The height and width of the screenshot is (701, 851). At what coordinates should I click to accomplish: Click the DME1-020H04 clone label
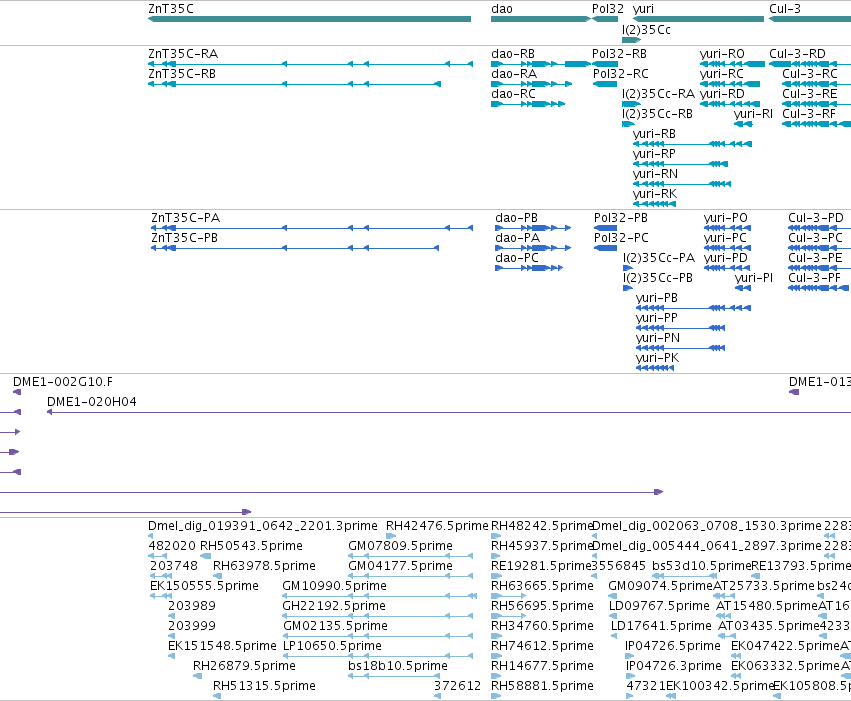(x=92, y=402)
